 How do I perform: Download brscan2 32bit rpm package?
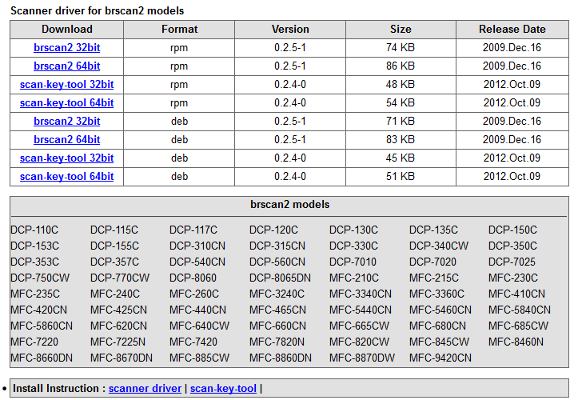click(x=67, y=48)
